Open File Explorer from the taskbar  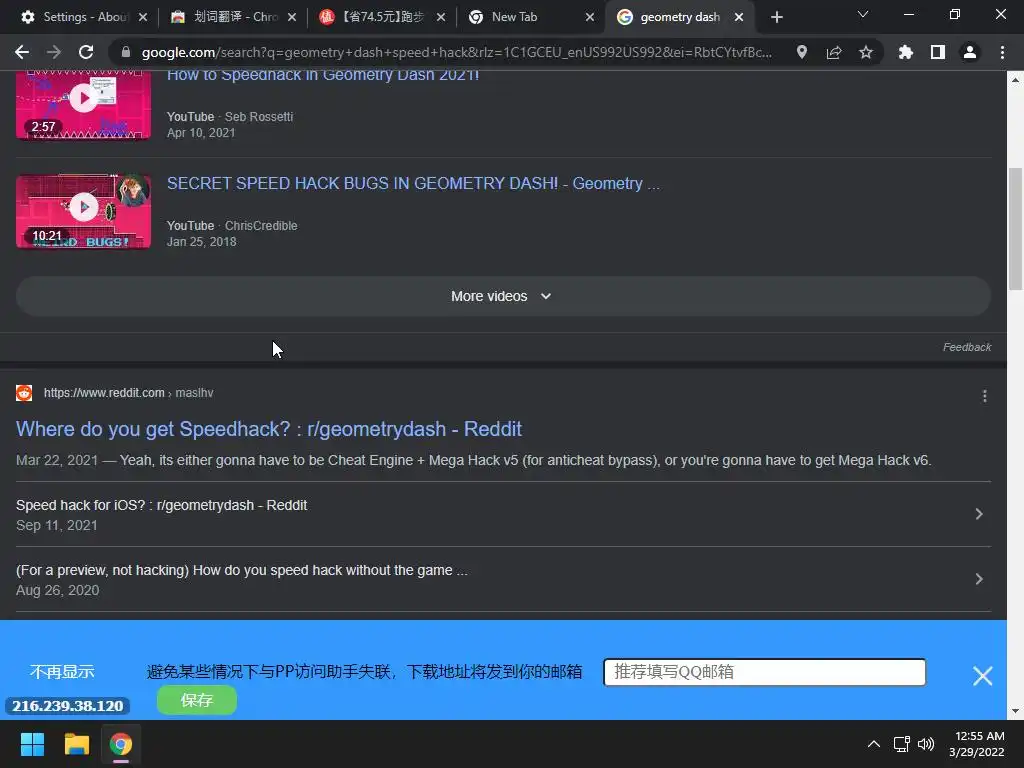point(76,744)
